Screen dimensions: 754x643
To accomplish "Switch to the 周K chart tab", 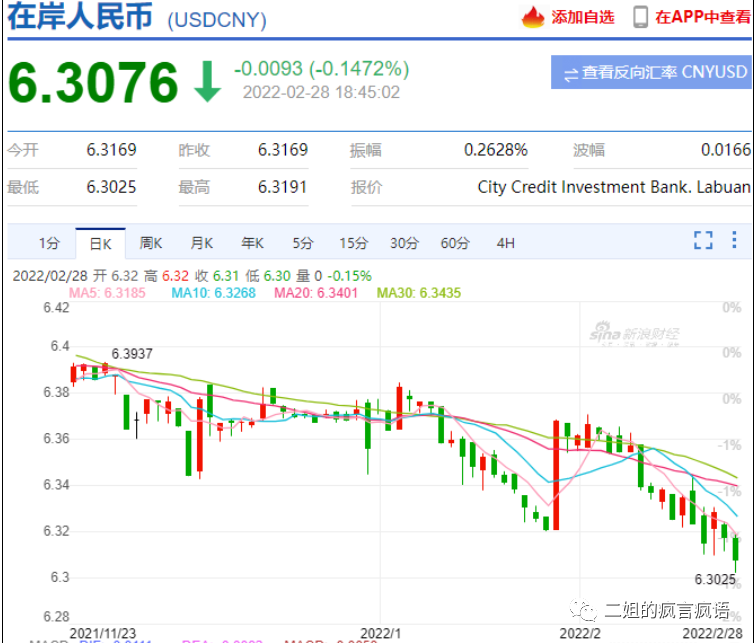I will (151, 243).
